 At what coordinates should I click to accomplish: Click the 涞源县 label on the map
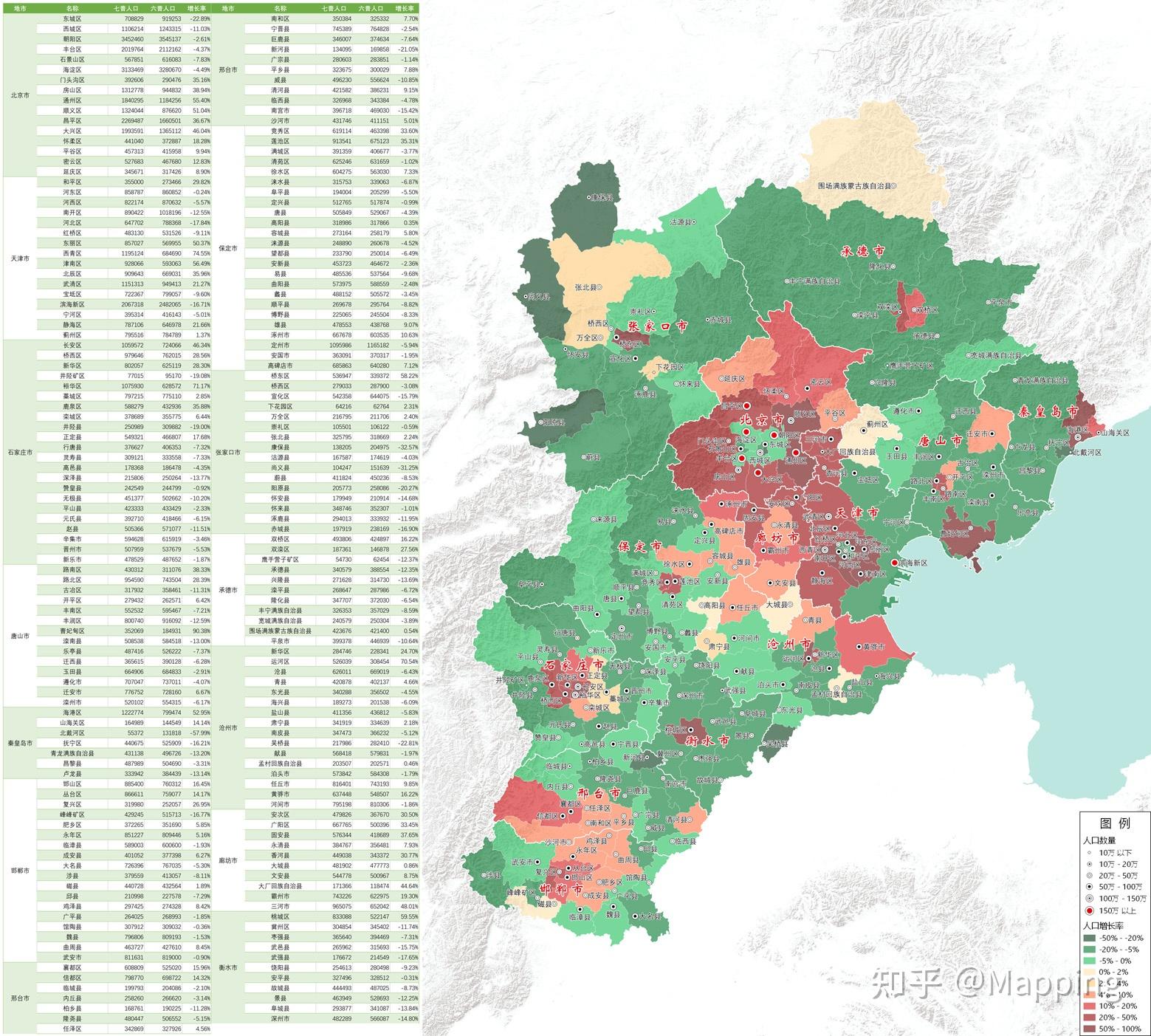605,519
